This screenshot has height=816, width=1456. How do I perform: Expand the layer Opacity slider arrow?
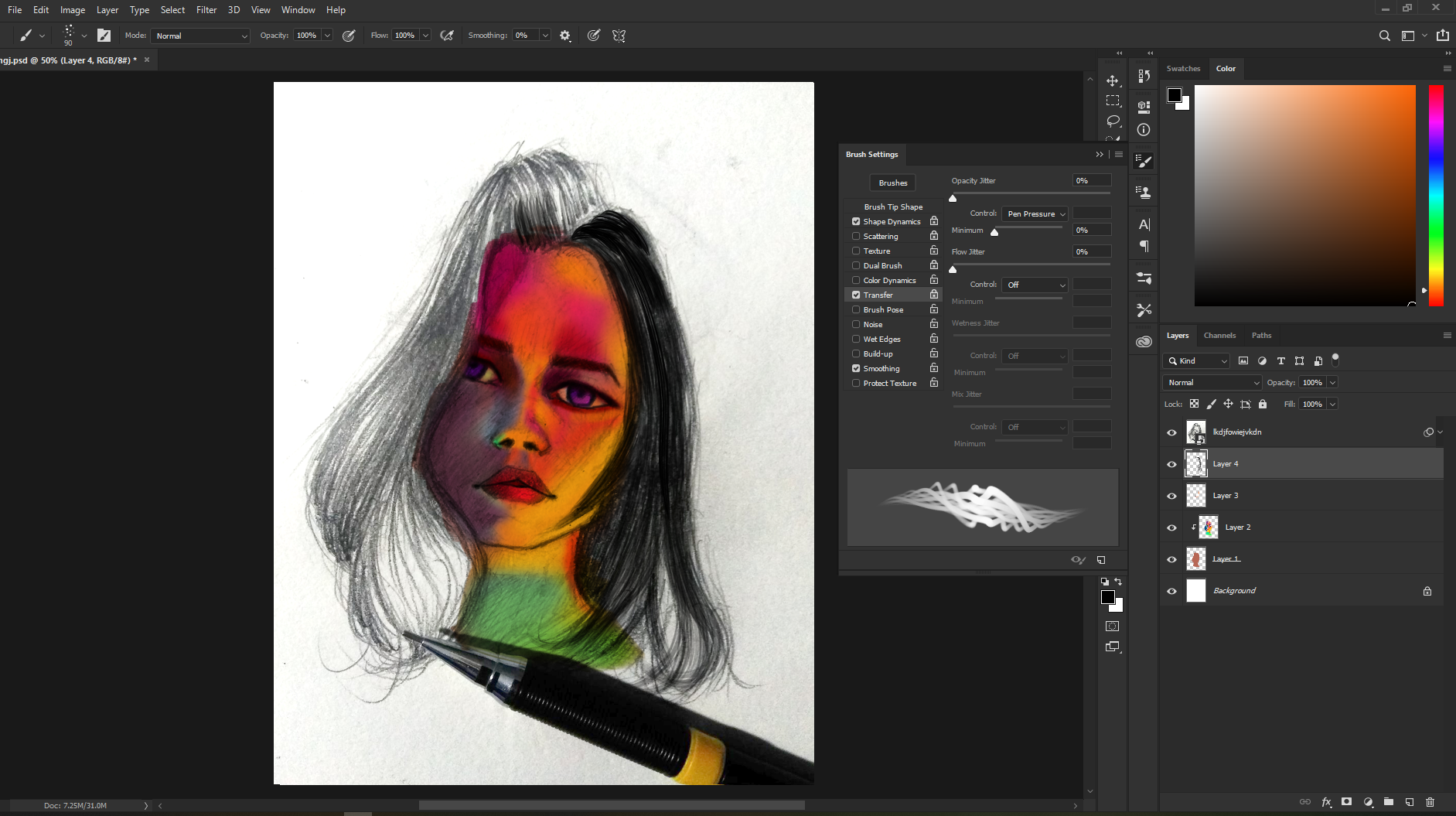(x=1332, y=382)
